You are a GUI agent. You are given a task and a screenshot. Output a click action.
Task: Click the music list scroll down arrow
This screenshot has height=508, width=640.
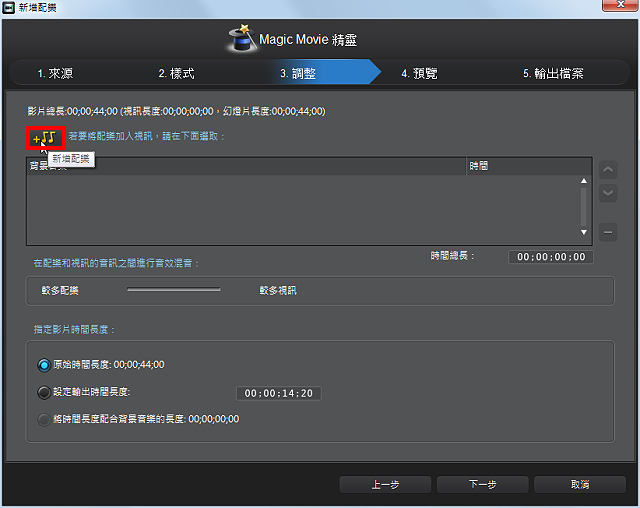coord(584,232)
